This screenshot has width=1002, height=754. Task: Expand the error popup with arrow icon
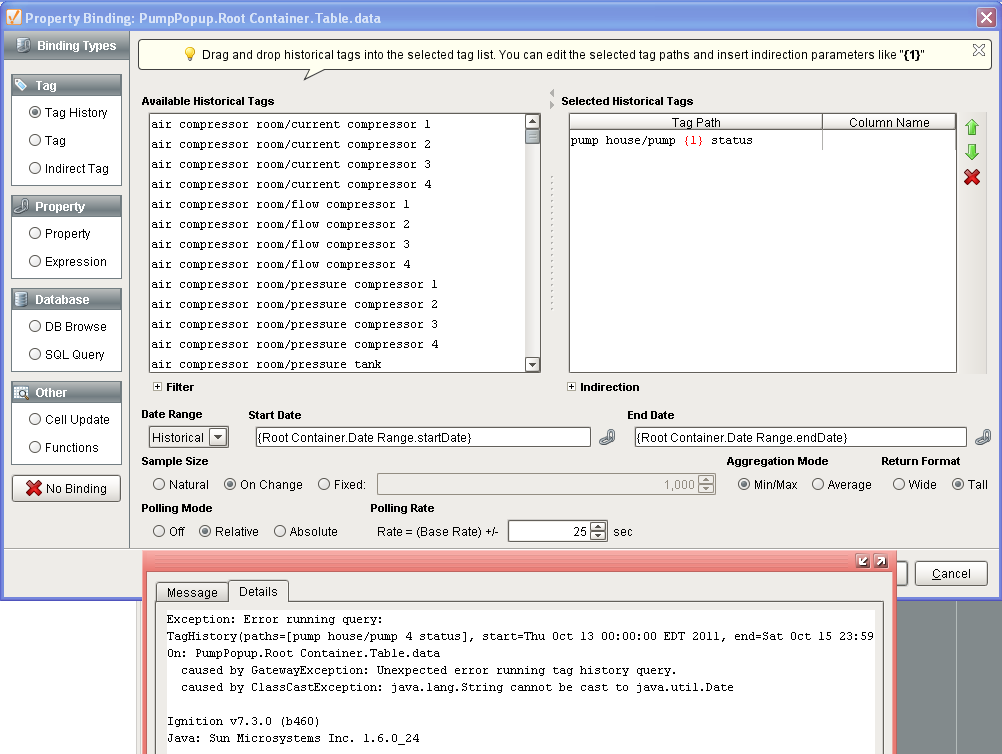pos(881,561)
